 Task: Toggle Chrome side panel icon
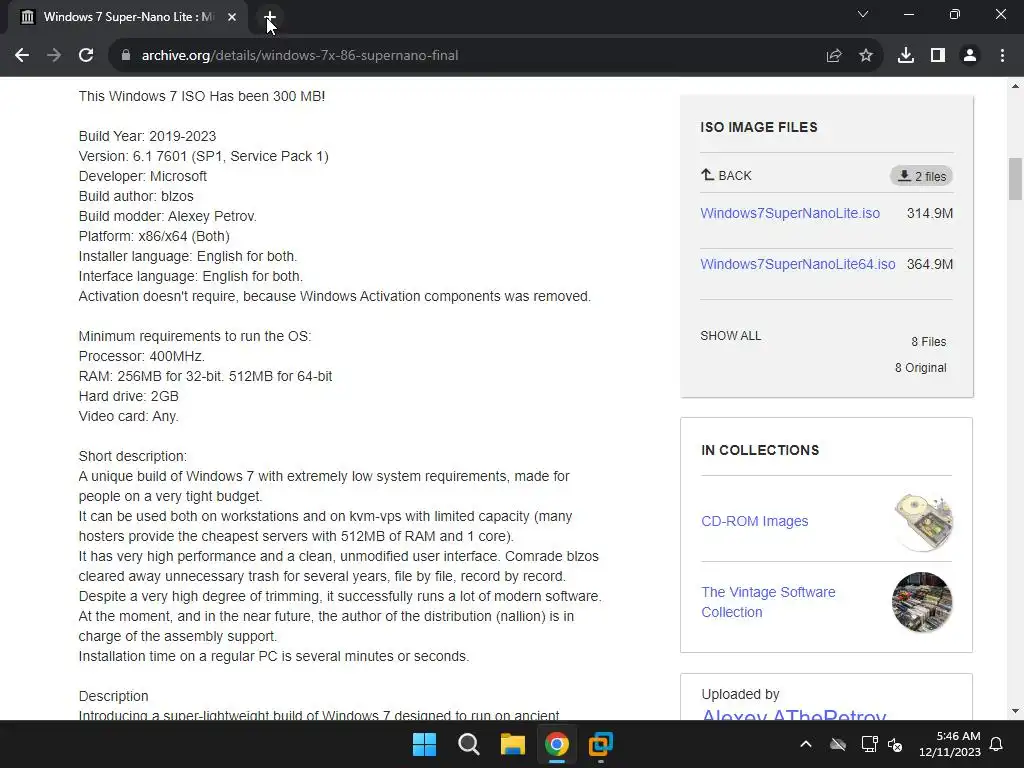pyautogui.click(x=938, y=56)
